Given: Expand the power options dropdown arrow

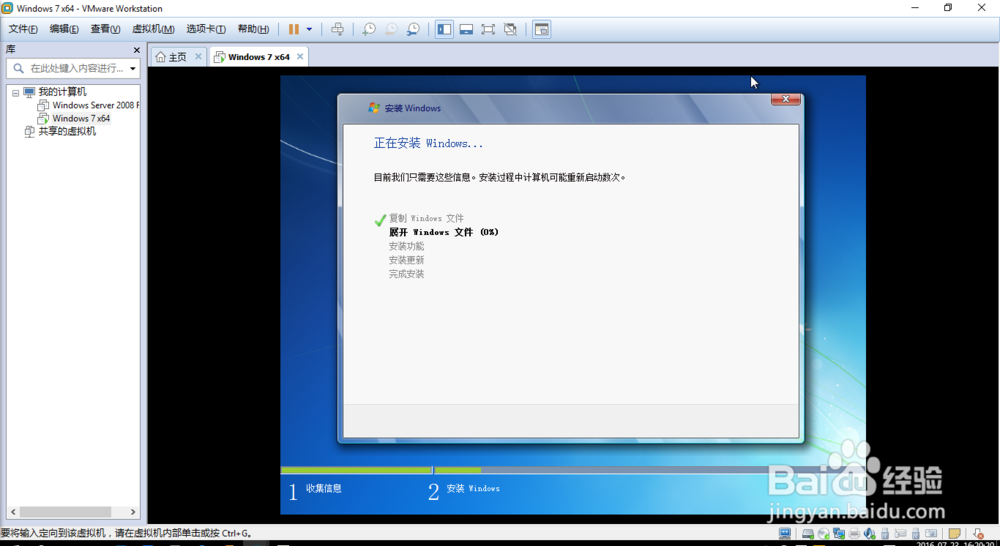Looking at the screenshot, I should pyautogui.click(x=309, y=29).
